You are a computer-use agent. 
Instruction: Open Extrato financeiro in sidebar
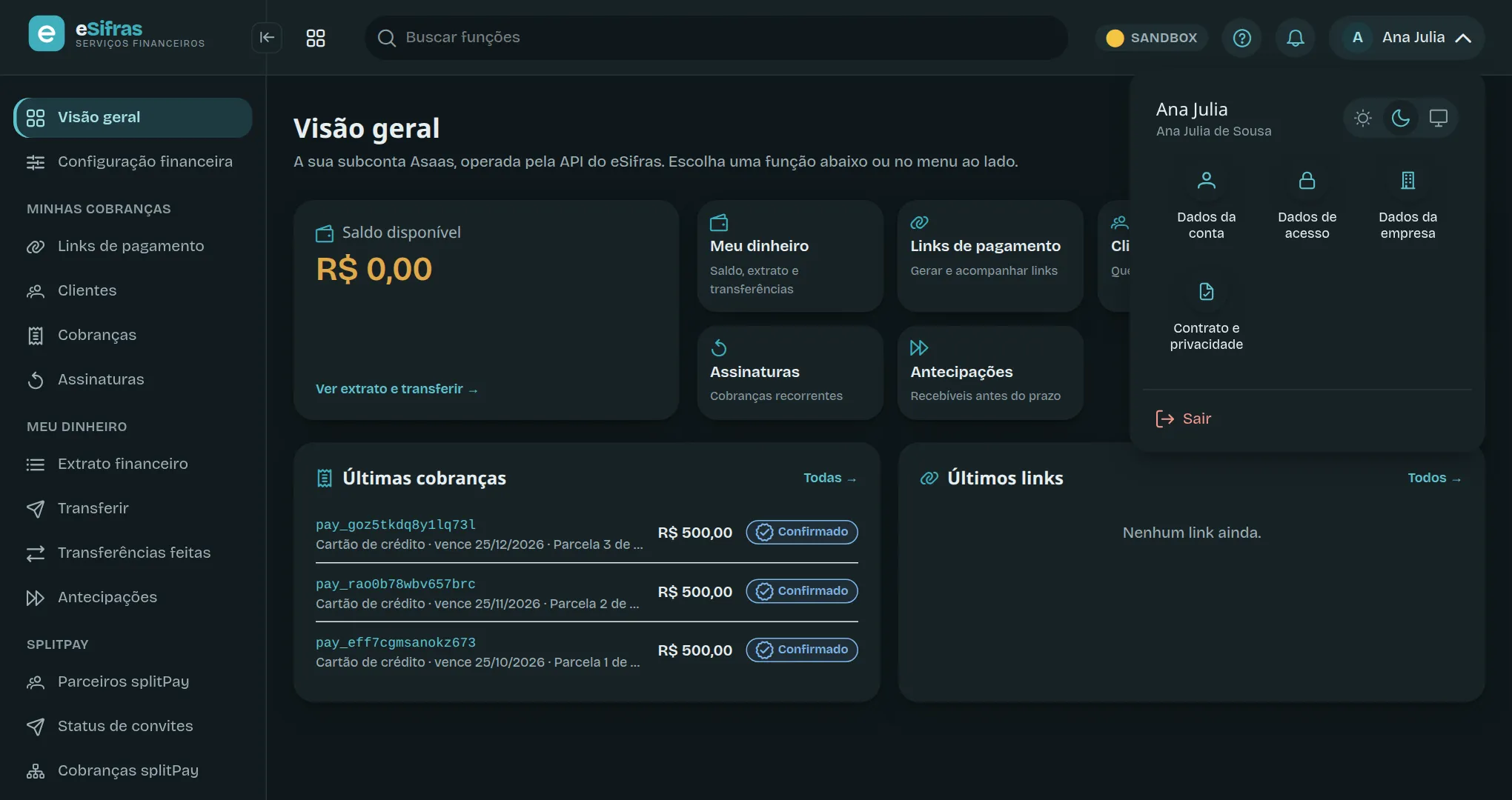coord(133,464)
